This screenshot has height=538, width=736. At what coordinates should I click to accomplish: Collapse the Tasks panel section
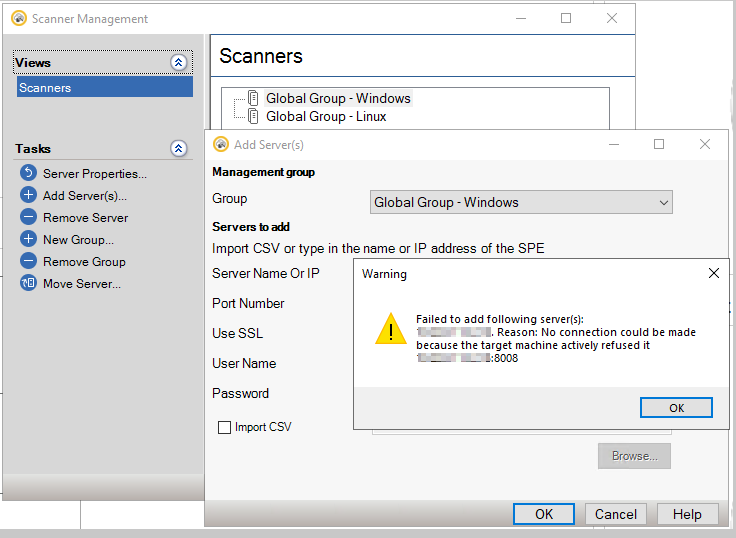point(179,148)
